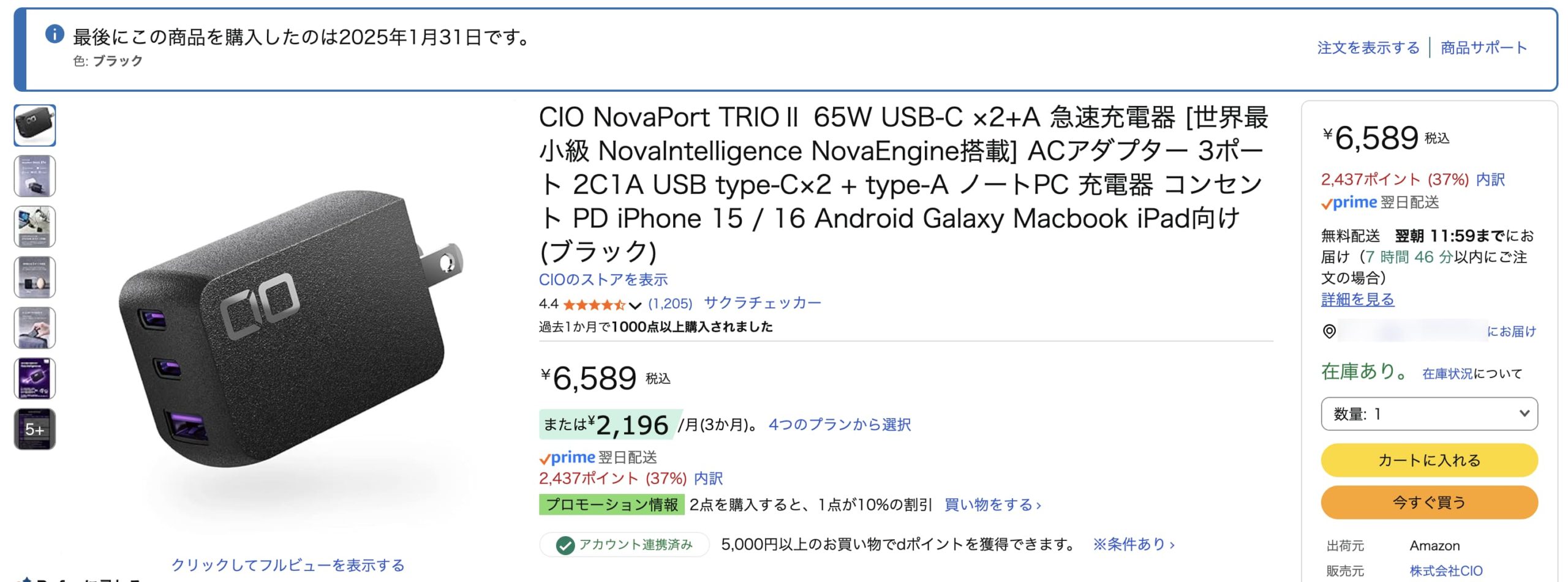The width and height of the screenshot is (1568, 582).
Task: Open the 数量 quantity dropdown
Action: tap(1429, 414)
